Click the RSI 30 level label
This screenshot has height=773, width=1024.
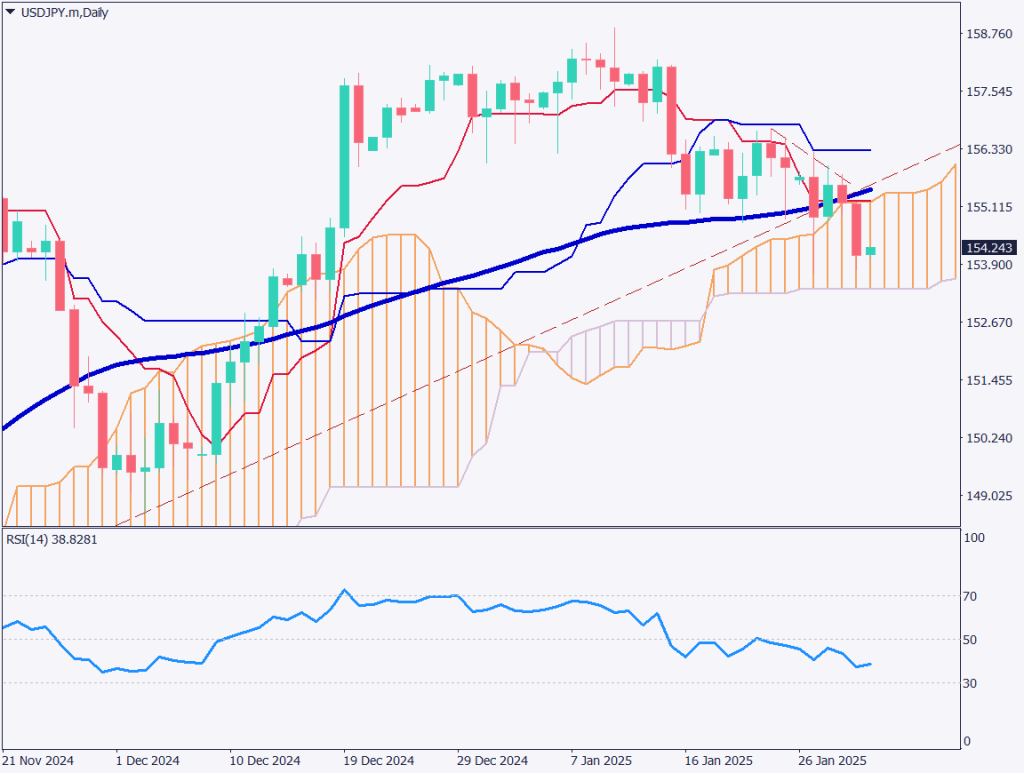[970, 683]
